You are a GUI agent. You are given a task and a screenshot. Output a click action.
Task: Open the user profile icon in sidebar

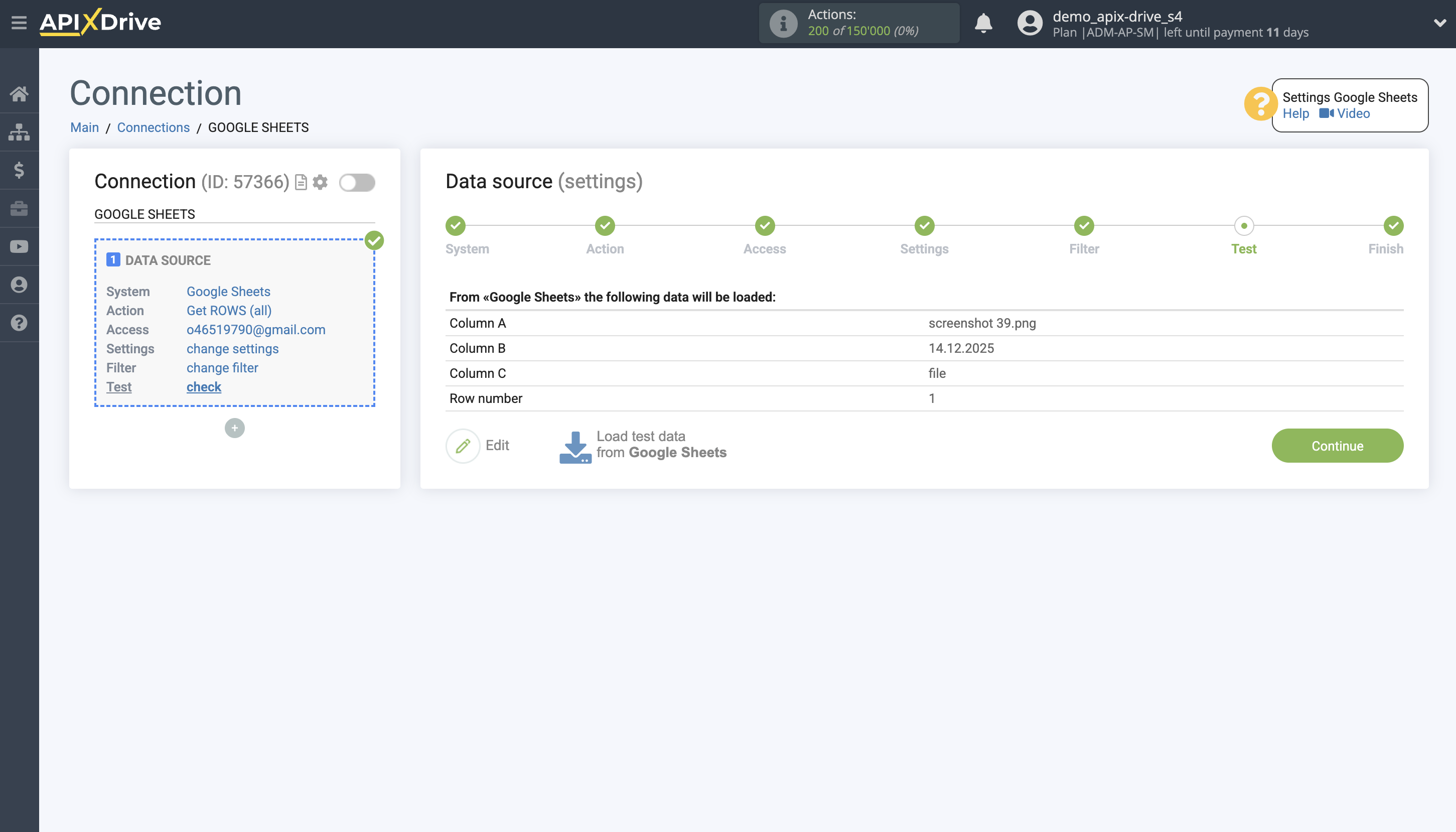(x=19, y=285)
